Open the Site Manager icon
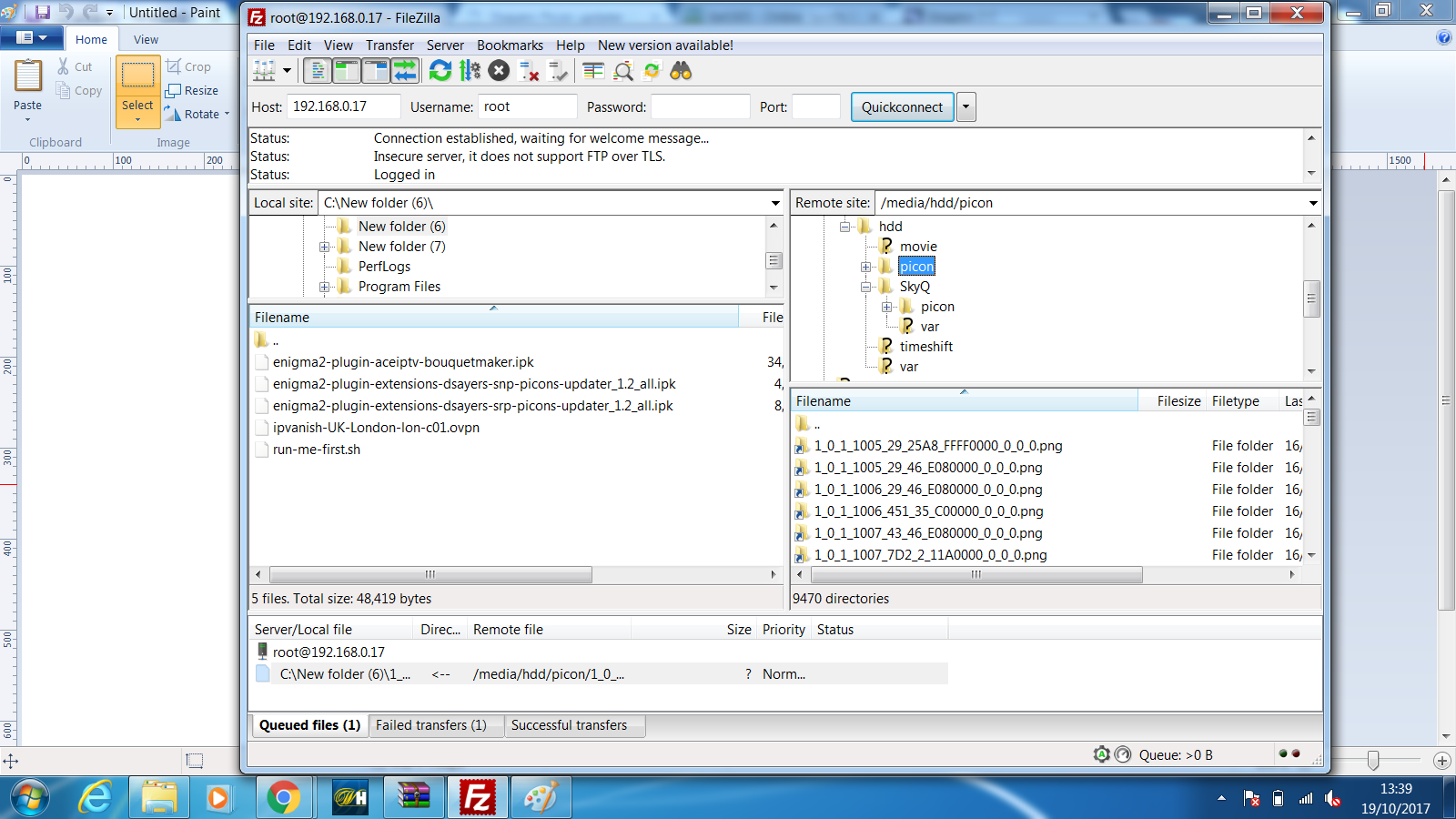Viewport: 1456px width, 819px height. (x=264, y=70)
